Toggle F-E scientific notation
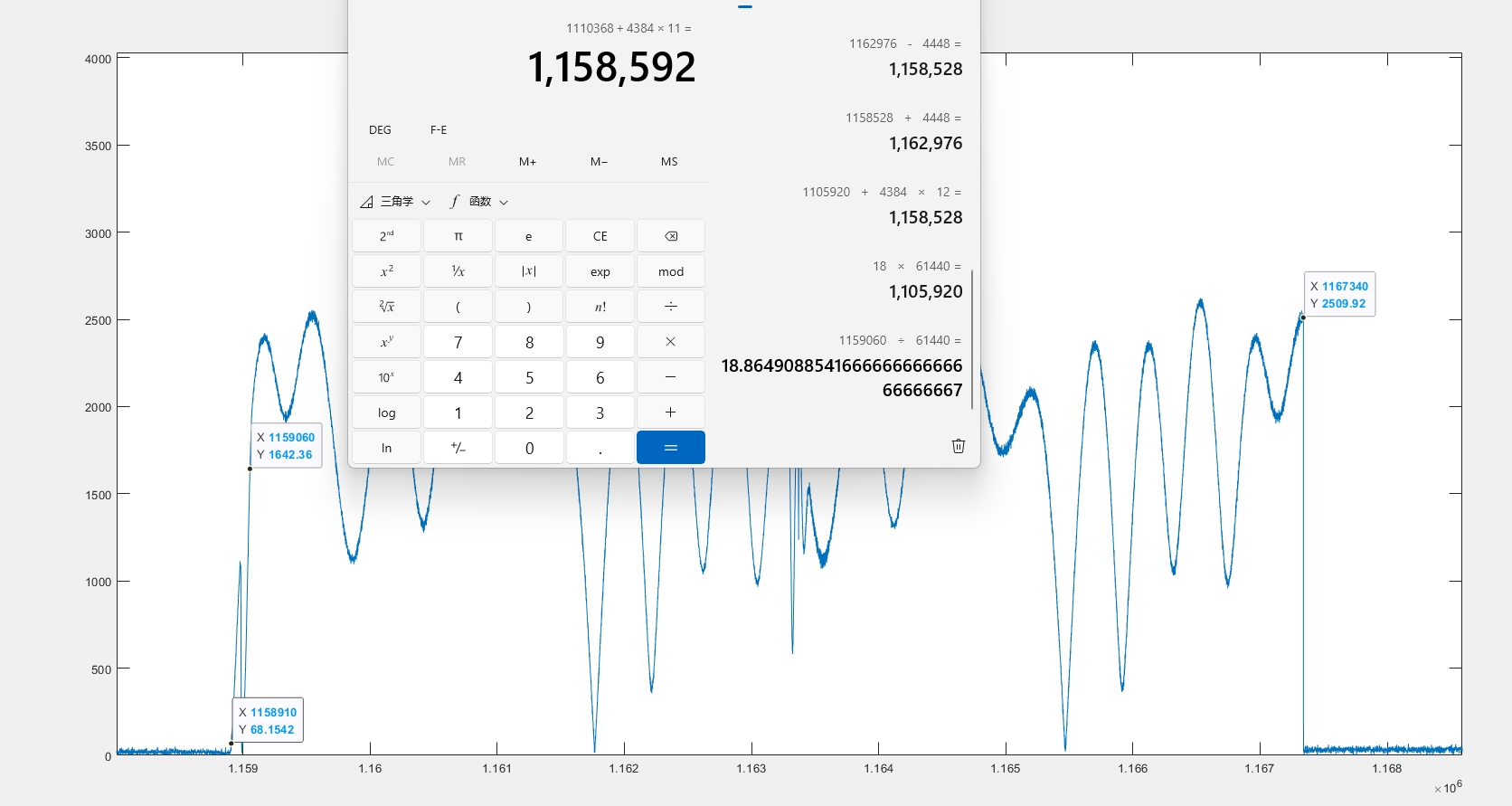This screenshot has width=1512, height=806. pos(439,130)
